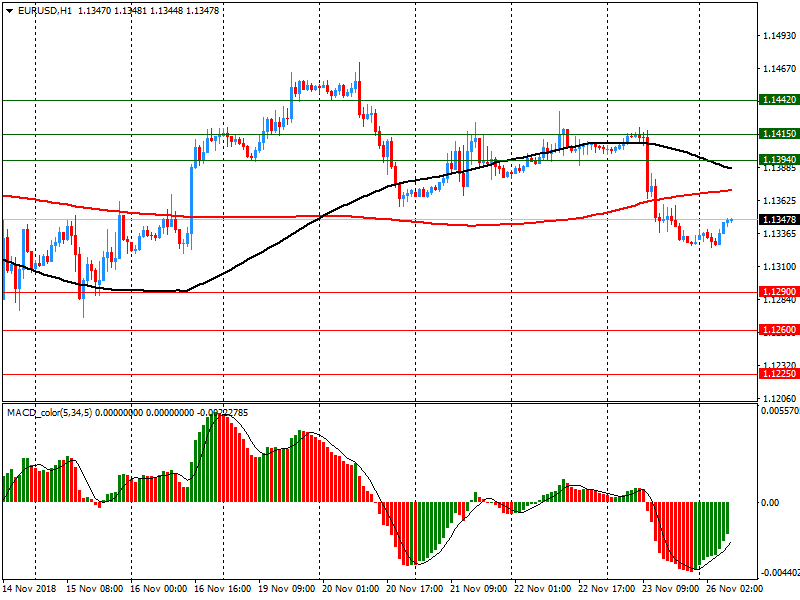Screen dimensions: 800x600
Task: Select the 20 Nov 01:00 time marker
Action: point(351,589)
